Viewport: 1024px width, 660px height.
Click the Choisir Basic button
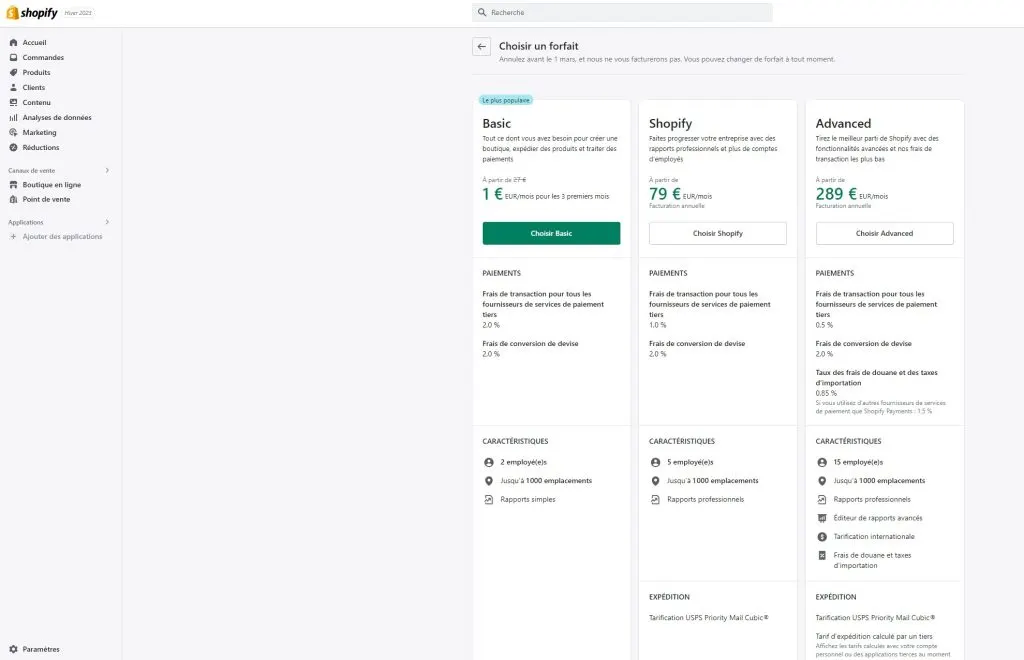click(x=551, y=233)
